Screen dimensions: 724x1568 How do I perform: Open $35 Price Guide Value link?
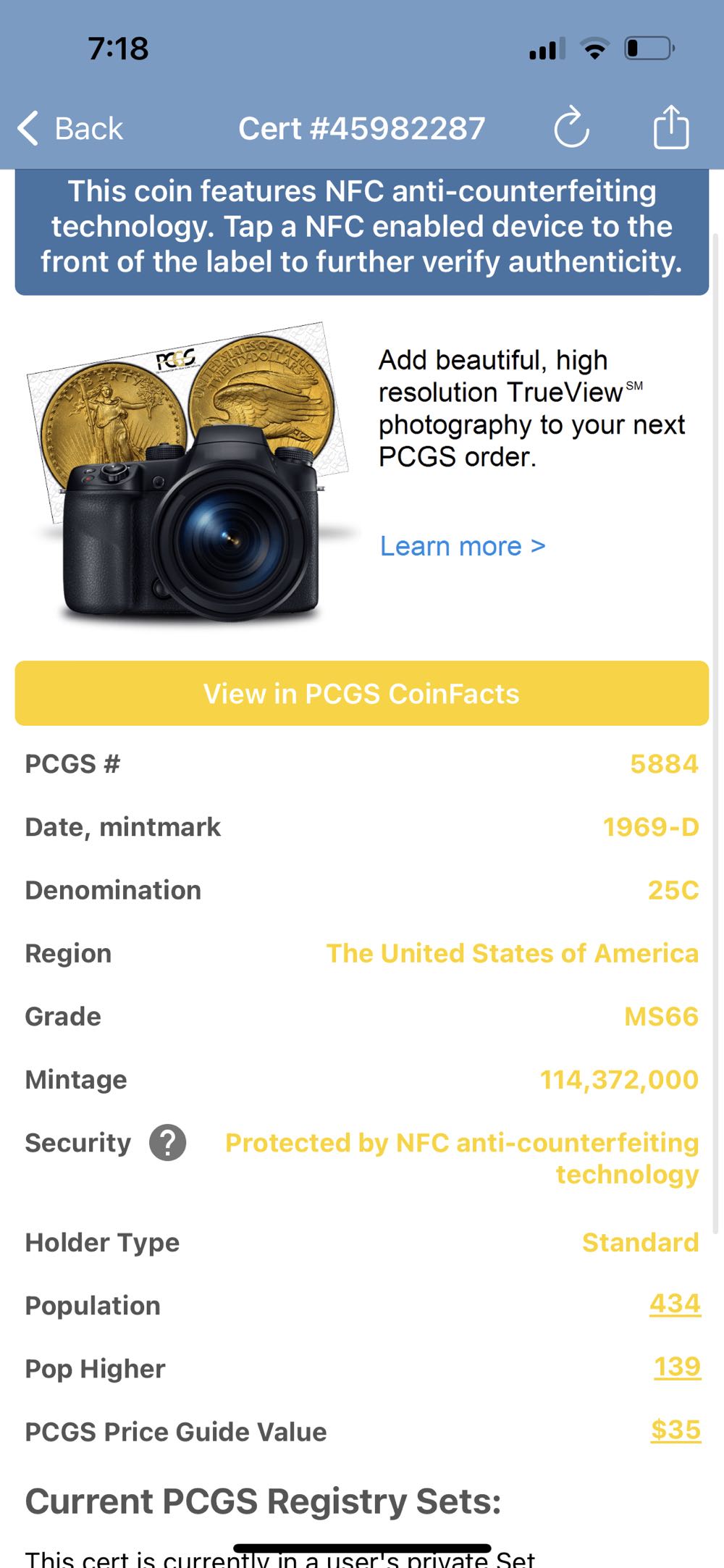[x=675, y=1430]
